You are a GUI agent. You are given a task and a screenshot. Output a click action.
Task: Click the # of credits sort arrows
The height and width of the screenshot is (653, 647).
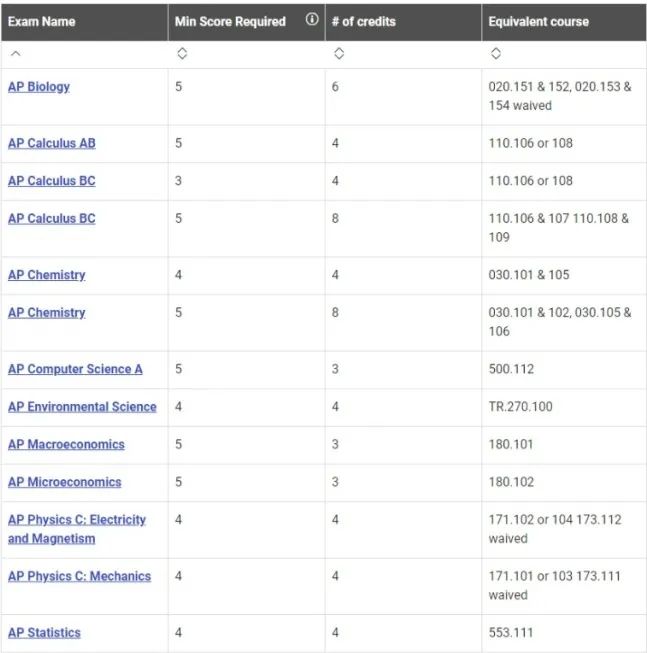(338, 54)
